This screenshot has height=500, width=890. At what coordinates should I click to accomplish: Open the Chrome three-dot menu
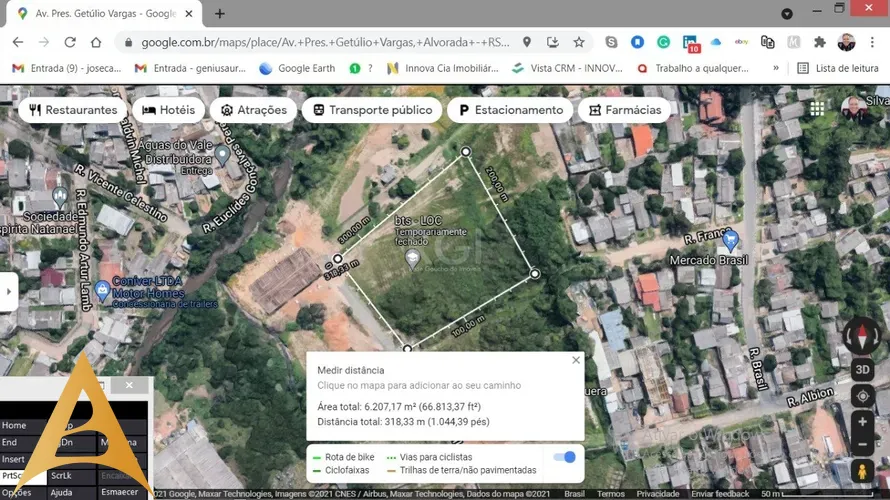tap(873, 42)
